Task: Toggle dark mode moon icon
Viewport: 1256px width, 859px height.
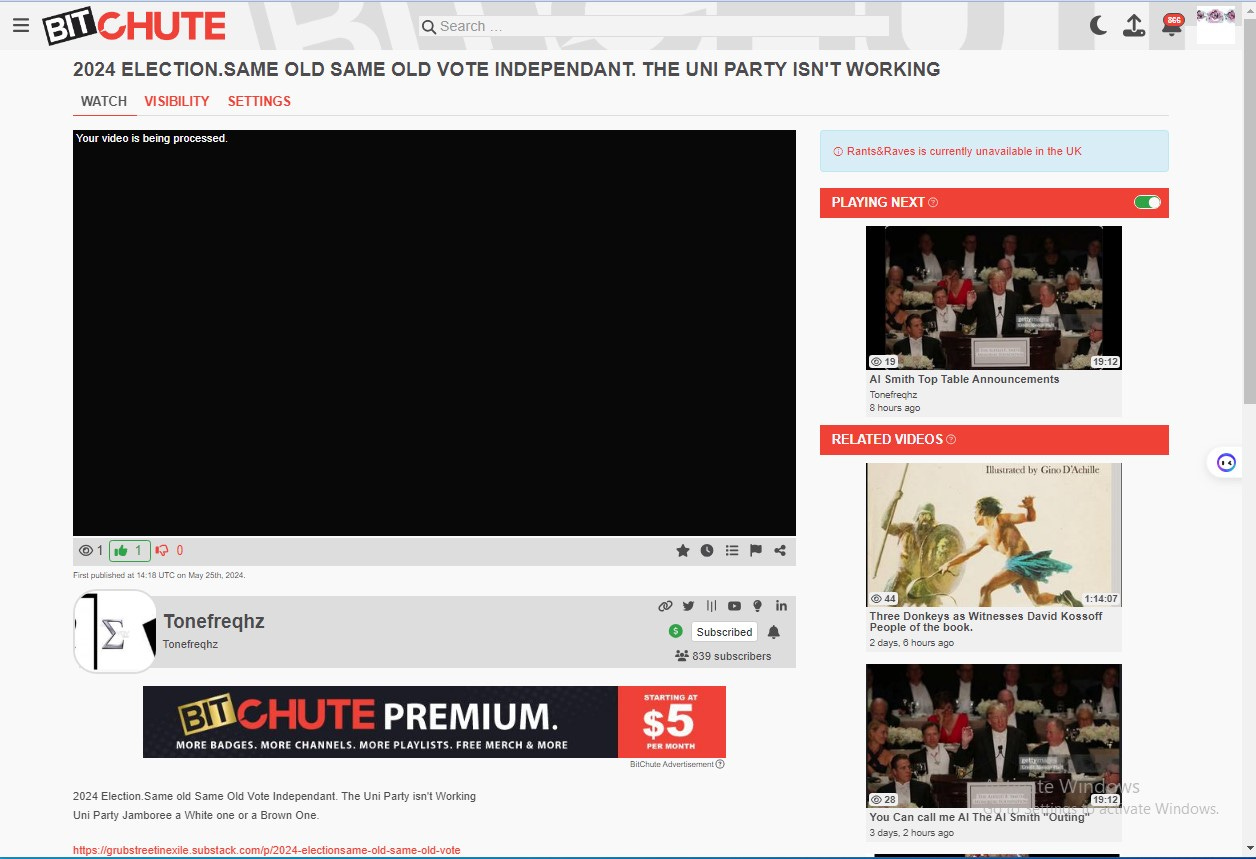Action: [1098, 26]
